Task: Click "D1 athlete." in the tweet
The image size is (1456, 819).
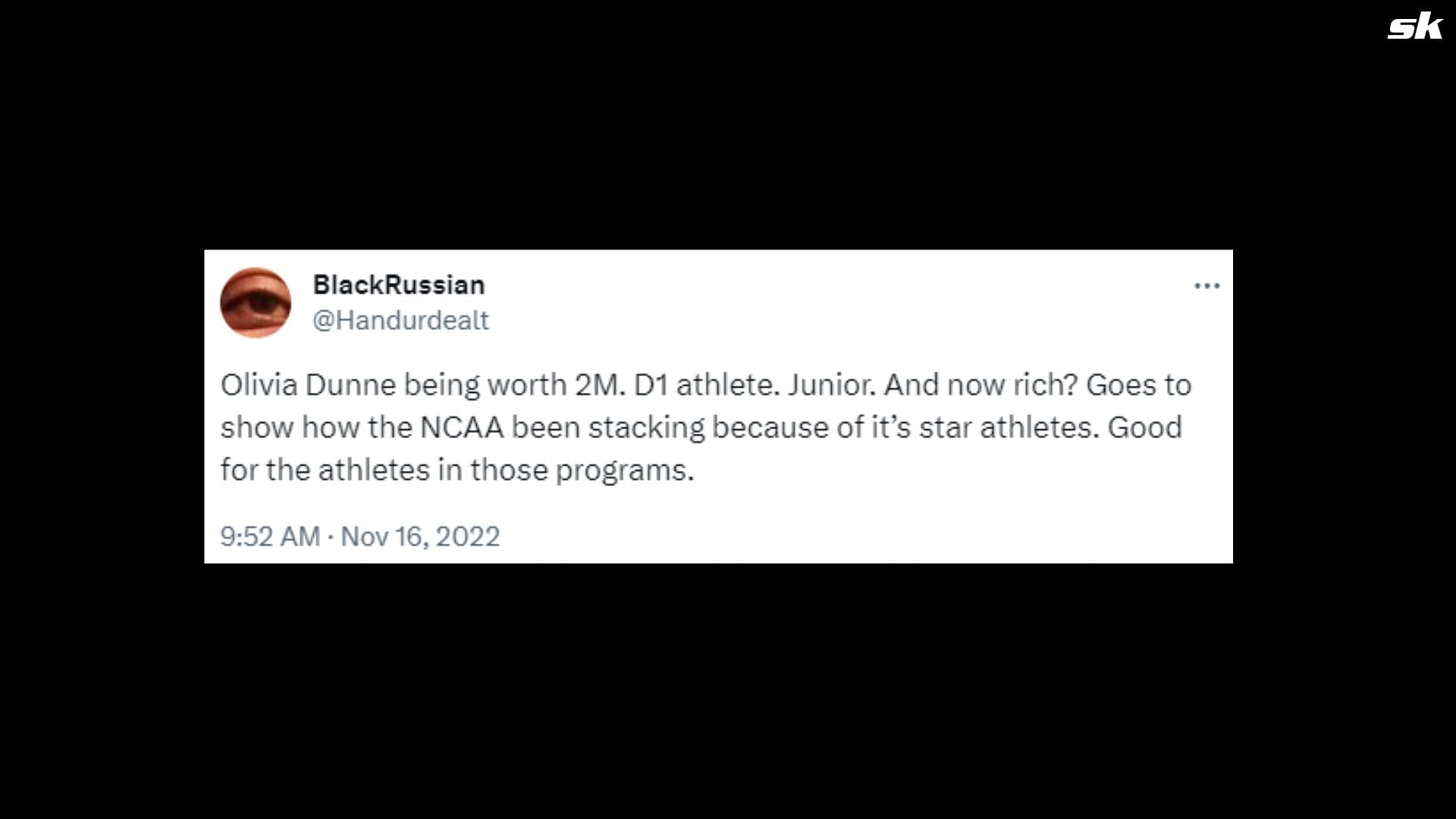Action: [x=707, y=385]
